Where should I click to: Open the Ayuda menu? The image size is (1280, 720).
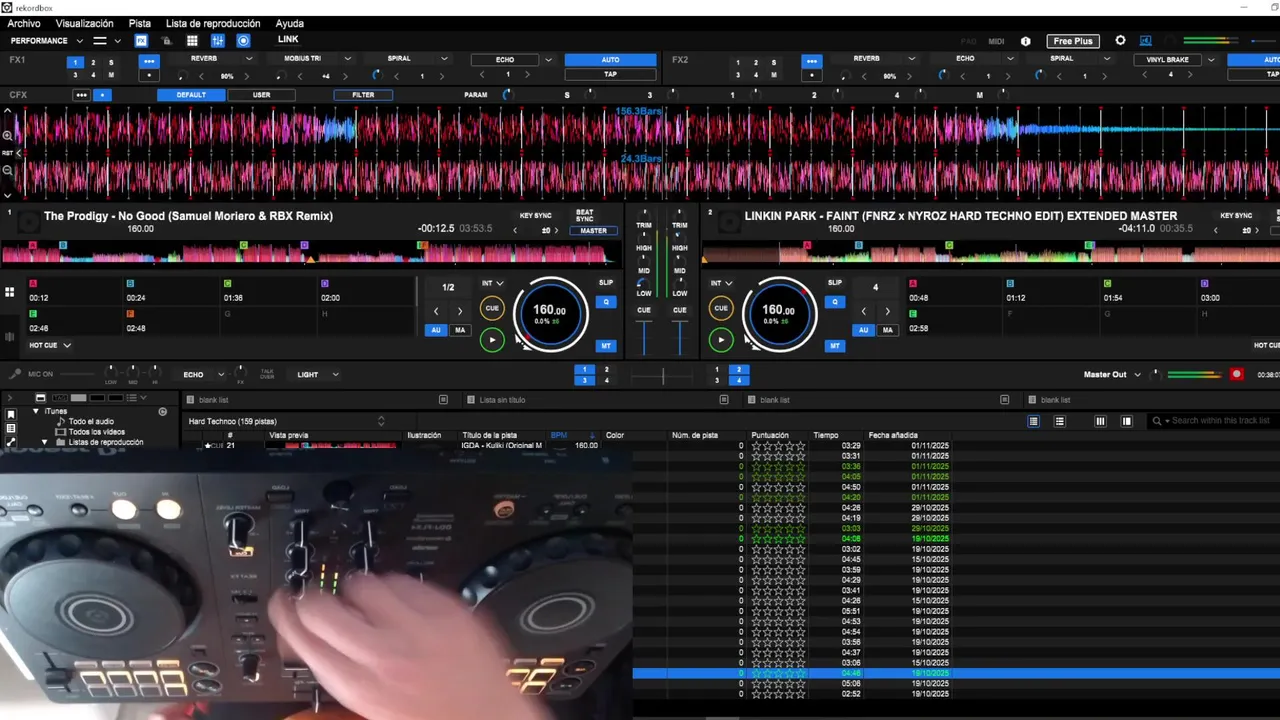coord(290,23)
